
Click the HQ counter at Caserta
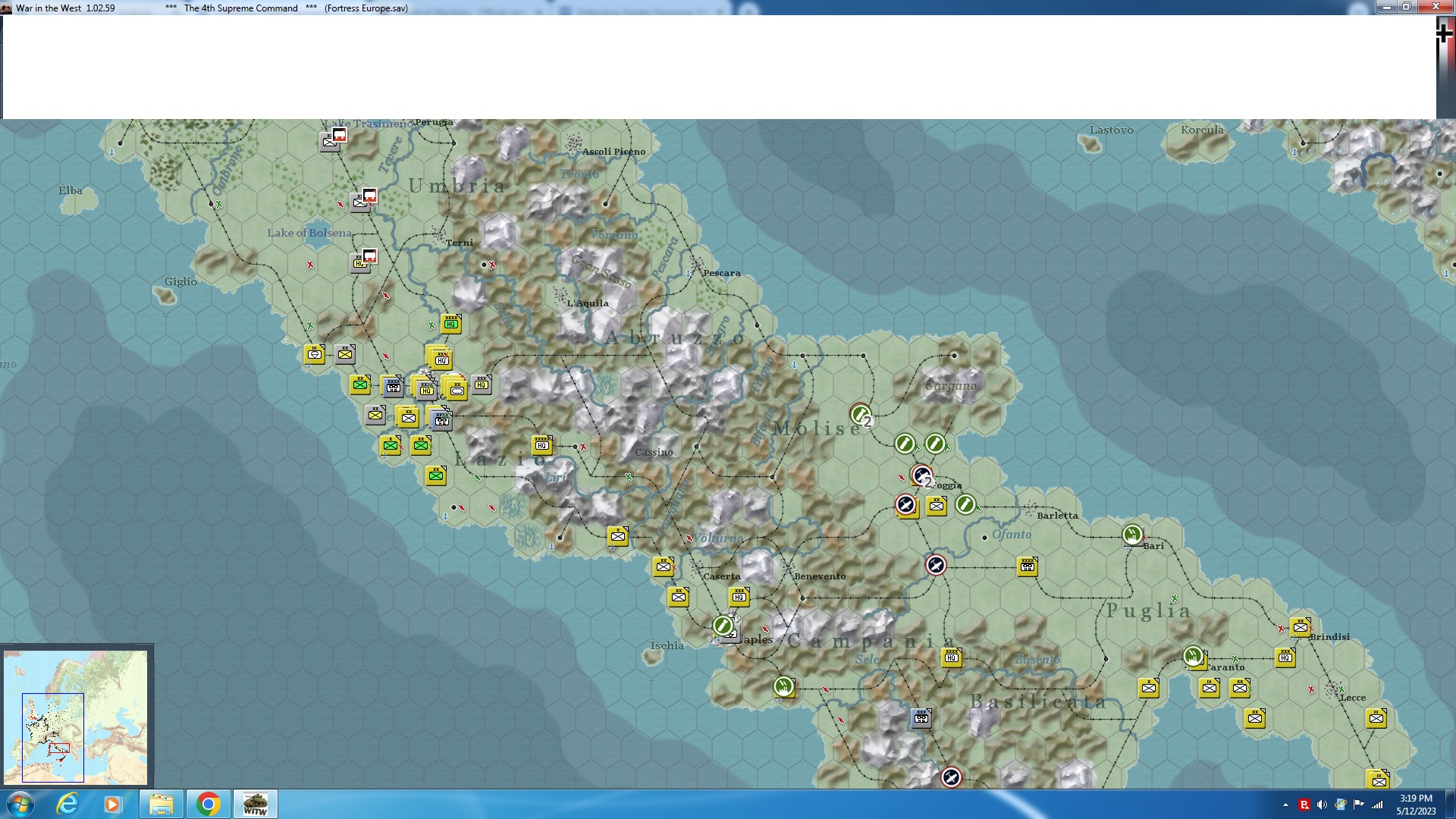(x=739, y=597)
